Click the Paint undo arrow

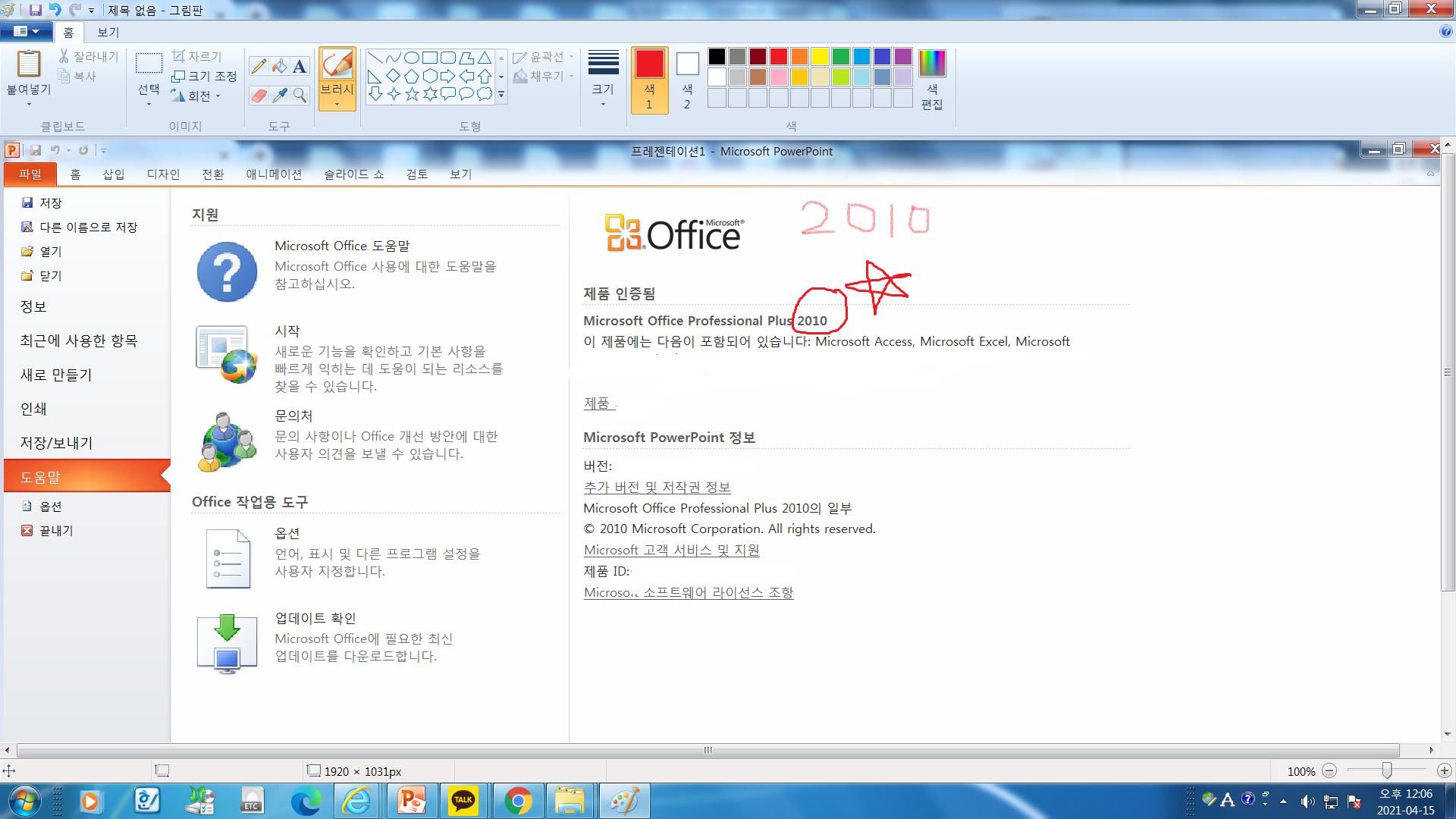55,10
